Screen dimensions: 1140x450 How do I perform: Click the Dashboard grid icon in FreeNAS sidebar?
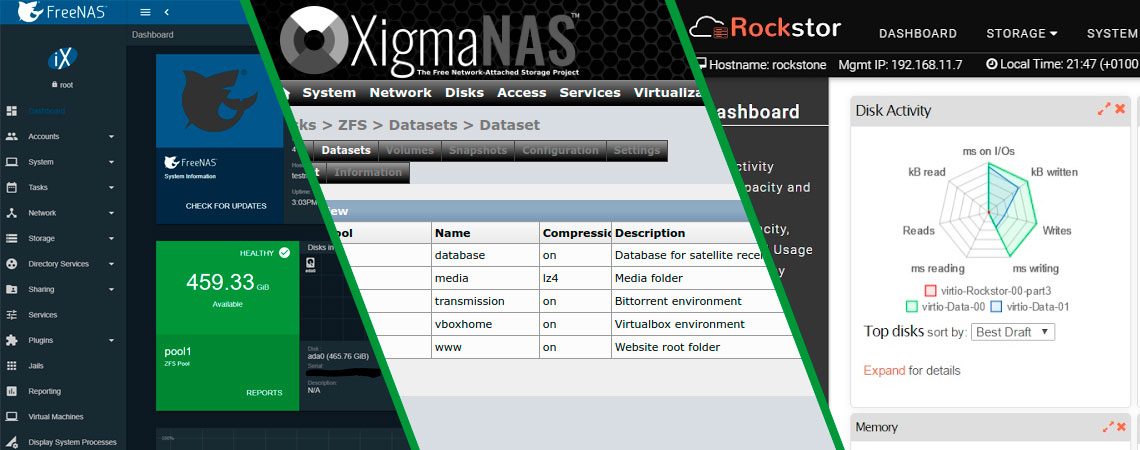12,111
